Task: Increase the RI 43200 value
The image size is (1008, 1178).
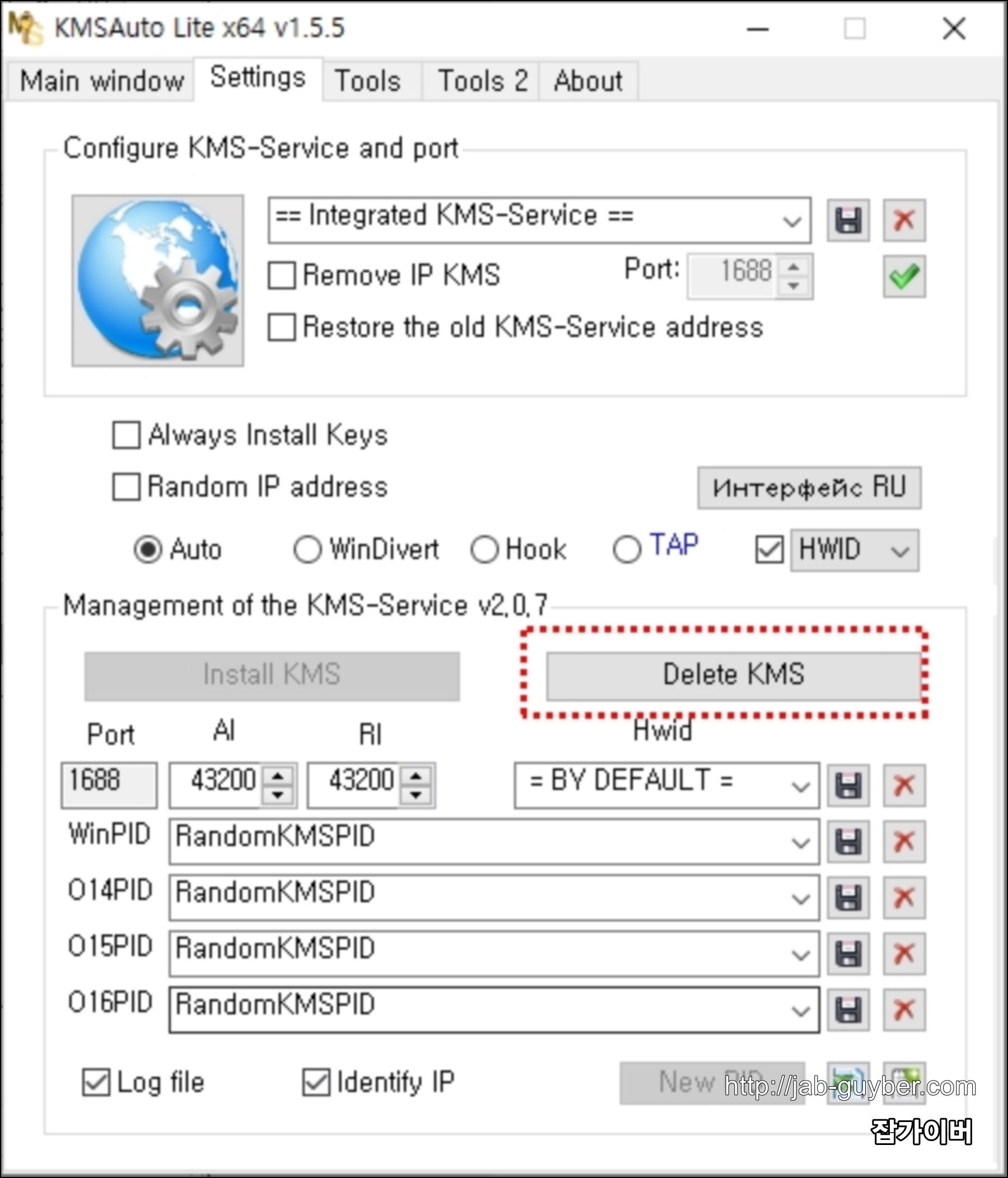Action: click(x=416, y=776)
